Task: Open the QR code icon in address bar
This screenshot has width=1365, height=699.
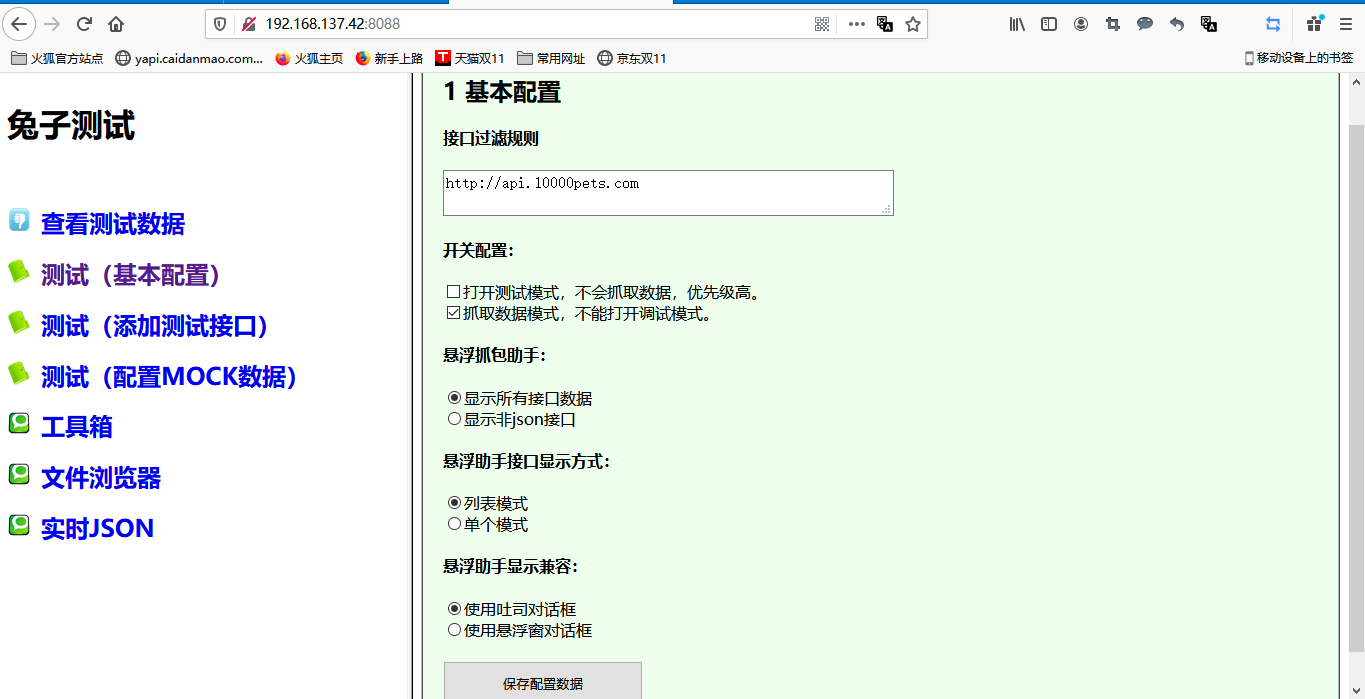Action: 822,24
